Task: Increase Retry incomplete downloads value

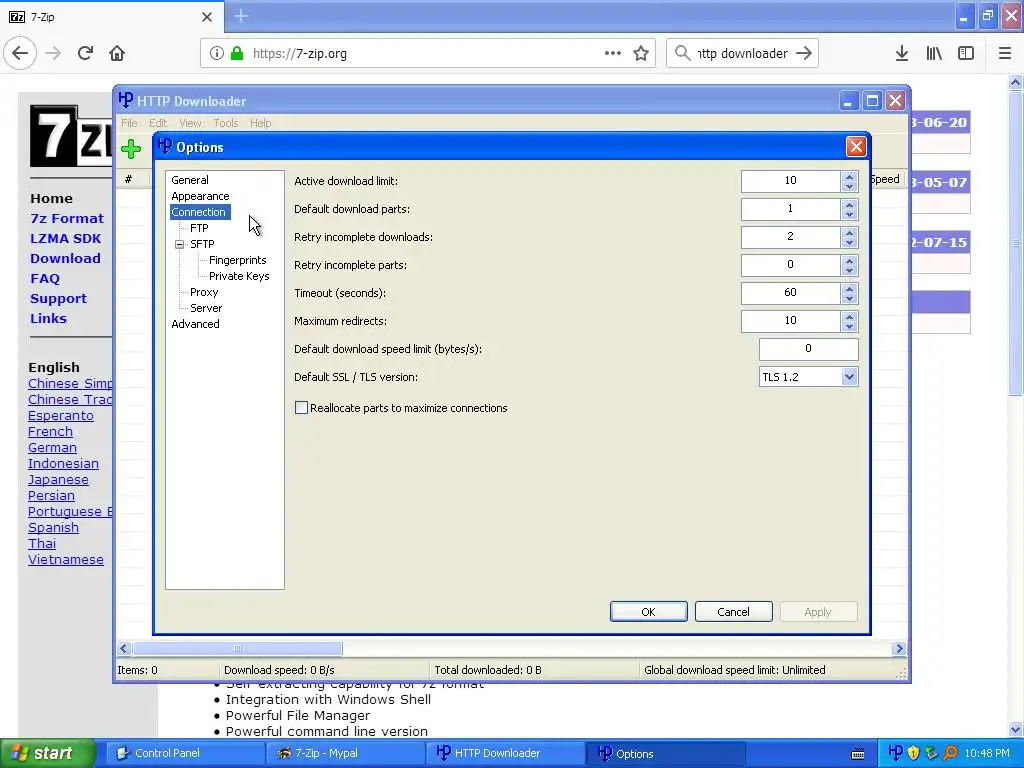Action: (849, 232)
